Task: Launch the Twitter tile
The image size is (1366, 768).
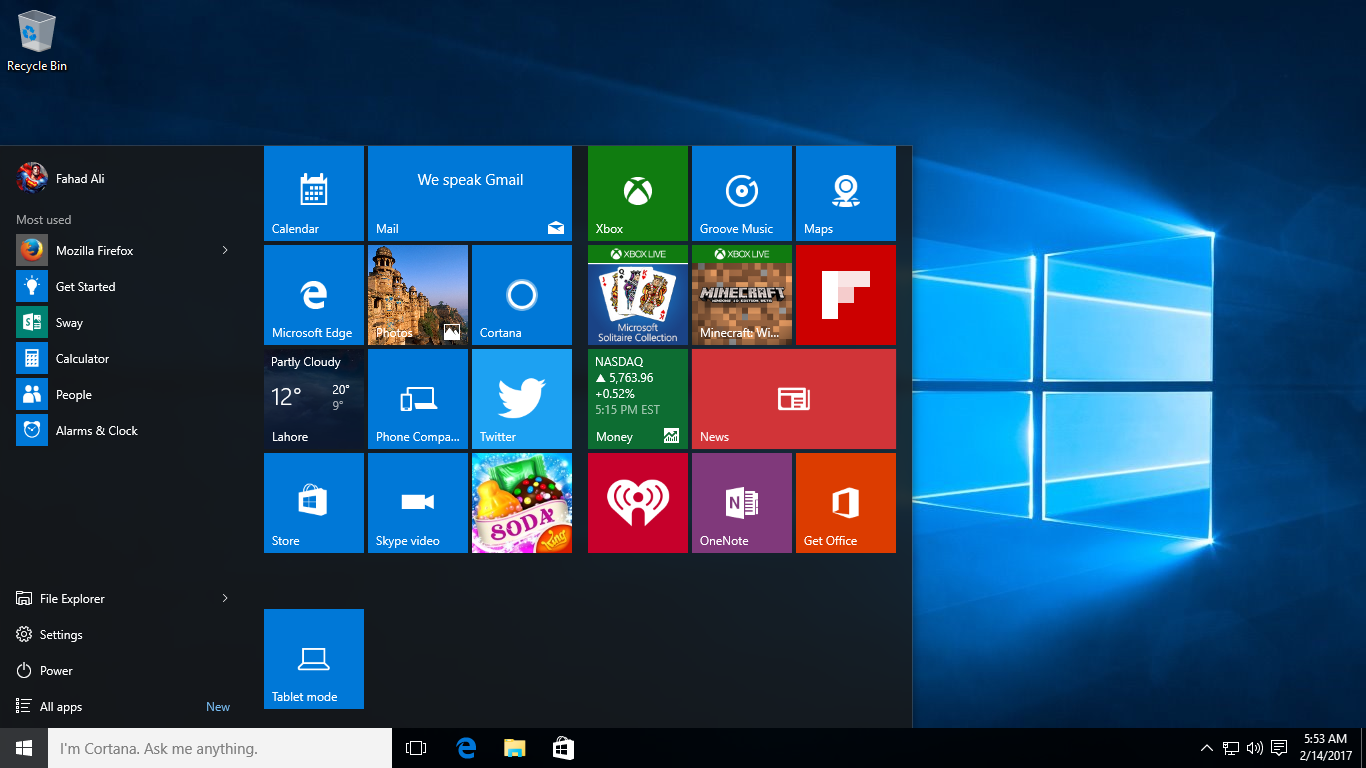Action: (522, 399)
